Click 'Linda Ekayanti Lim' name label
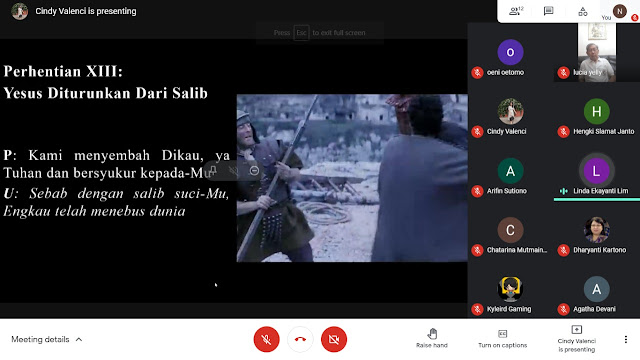640x360 pixels. (600, 191)
